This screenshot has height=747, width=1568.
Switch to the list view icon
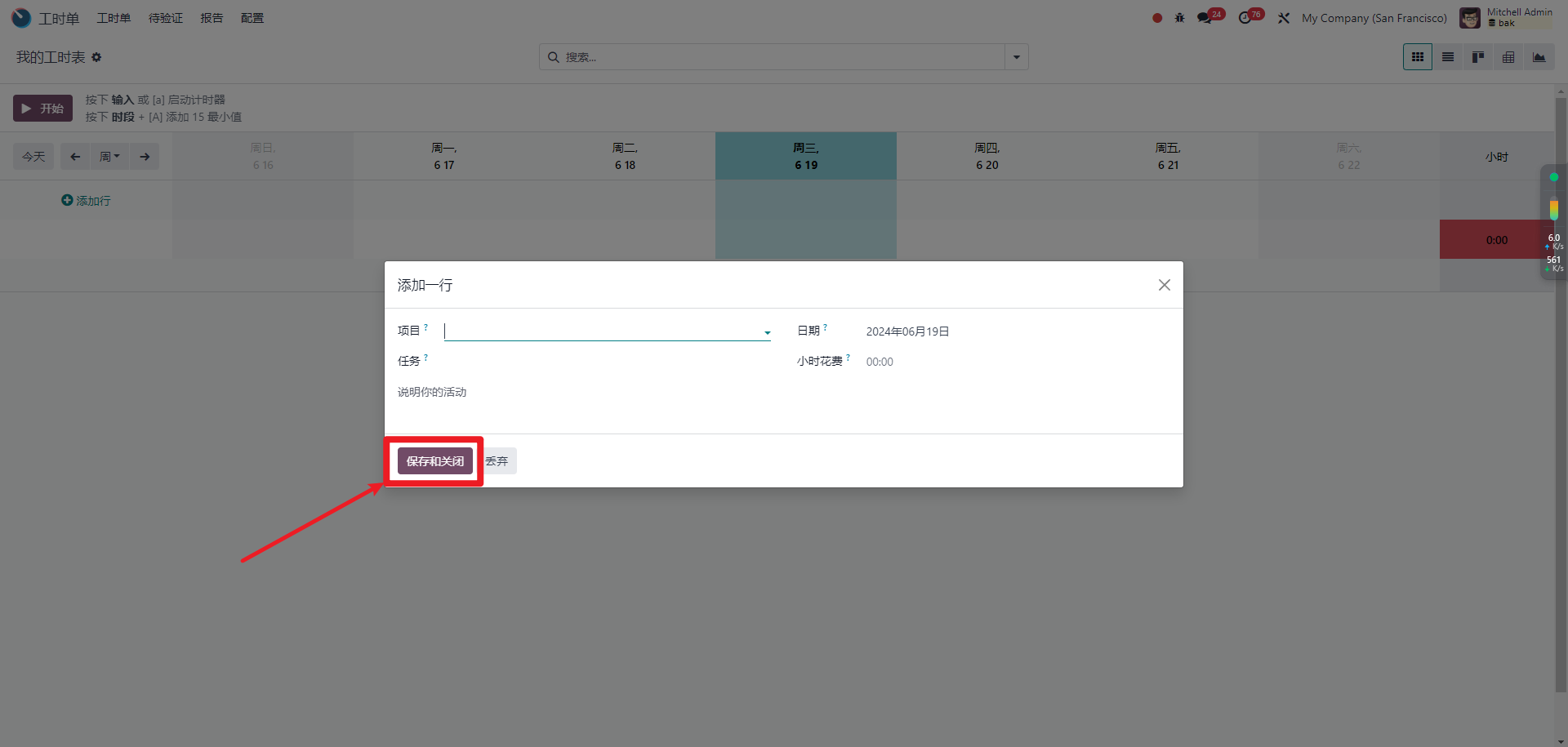point(1448,57)
